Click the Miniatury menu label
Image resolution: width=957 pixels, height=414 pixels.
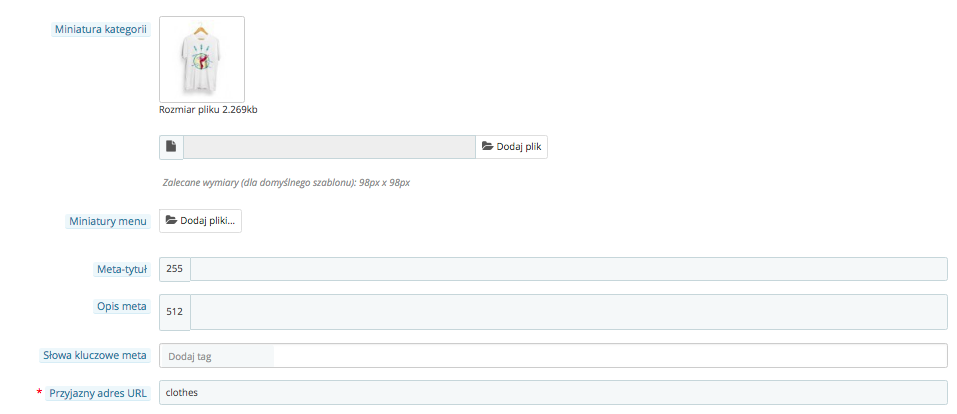[x=108, y=221]
